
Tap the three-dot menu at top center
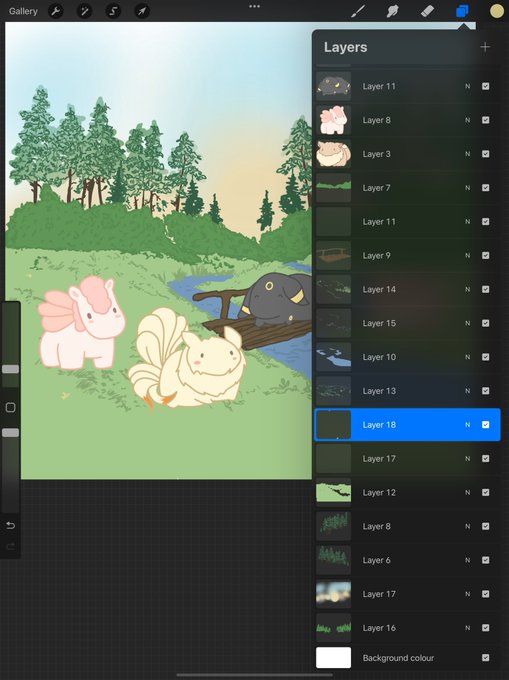[x=254, y=7]
